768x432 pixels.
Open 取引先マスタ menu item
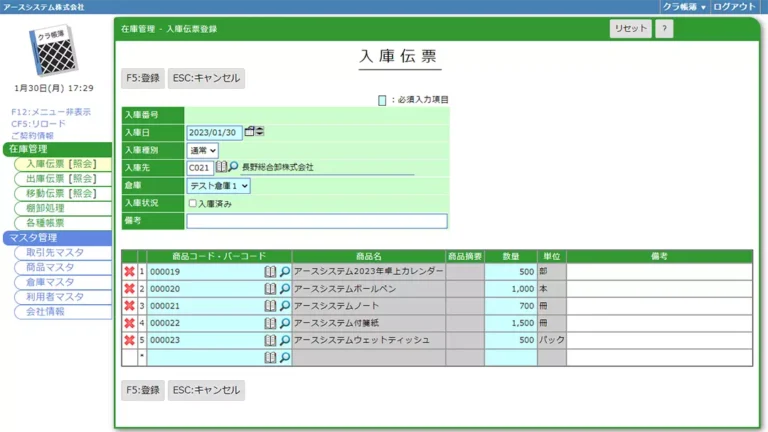(x=62, y=253)
